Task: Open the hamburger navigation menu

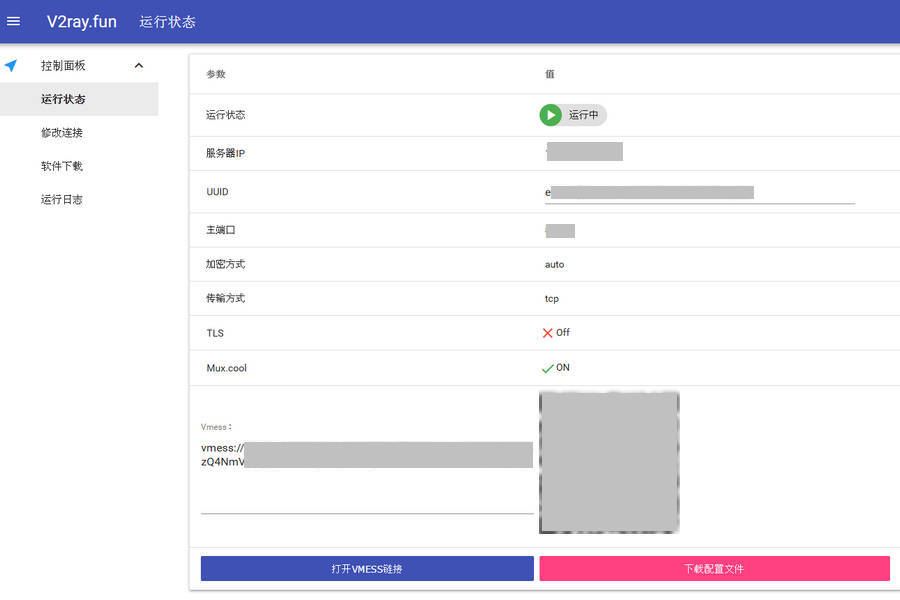Action: [14, 21]
